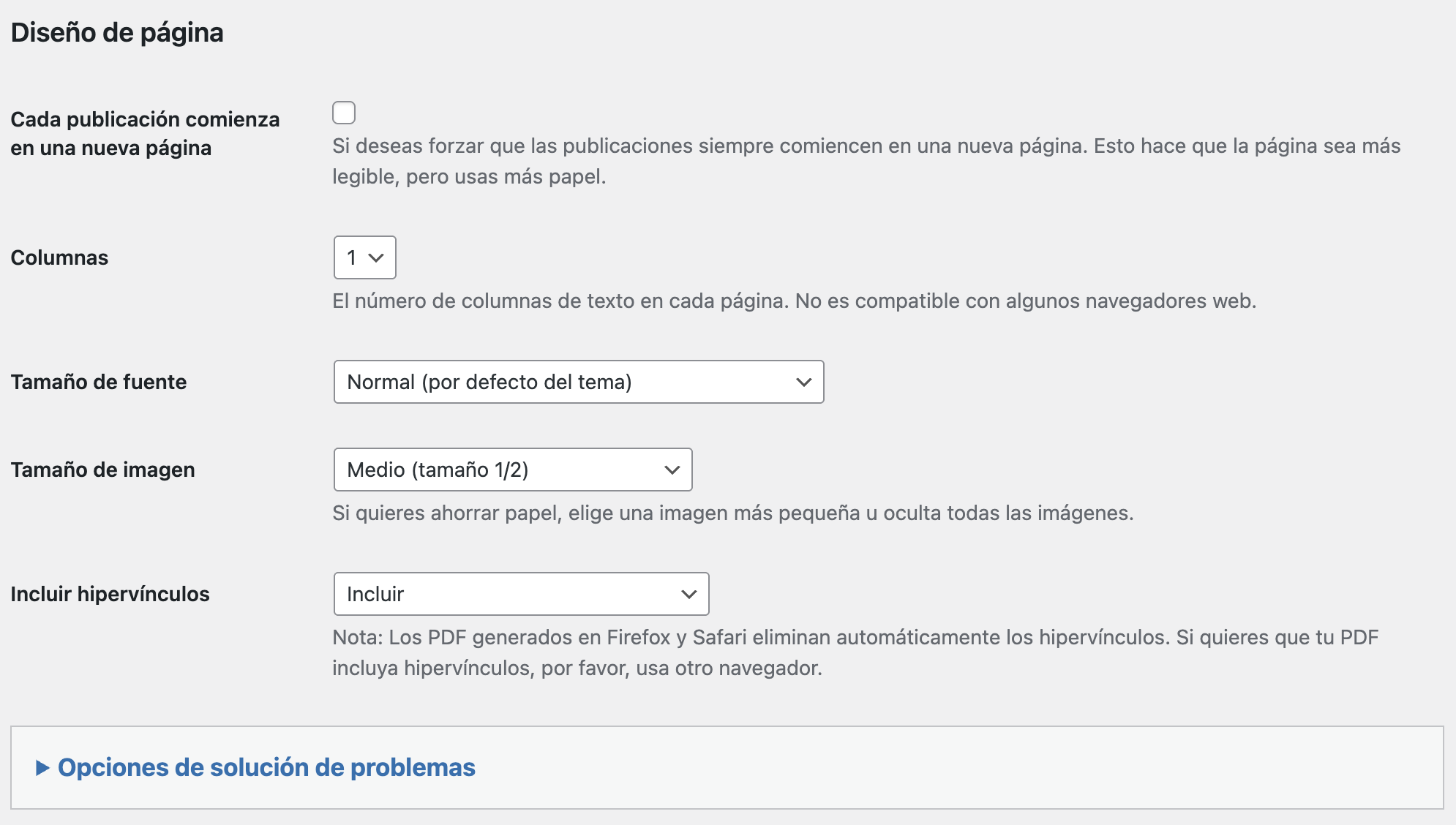Screen dimensions: 1456x825
Task: Click the disclosure triangle beside troubleshooting options
Action: pyautogui.click(x=42, y=767)
